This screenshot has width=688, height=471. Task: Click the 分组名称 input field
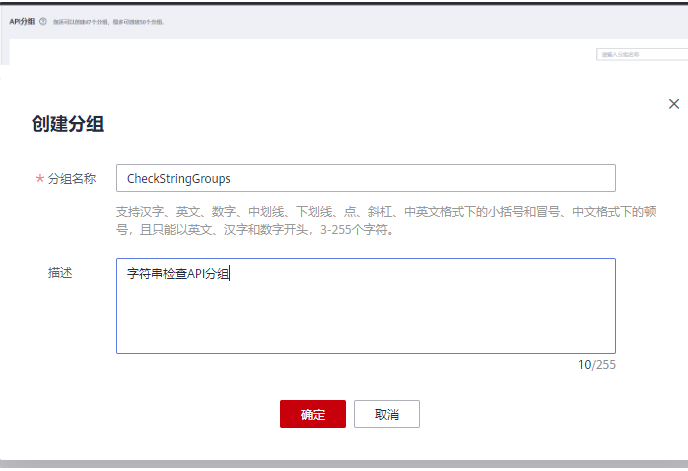(366, 178)
